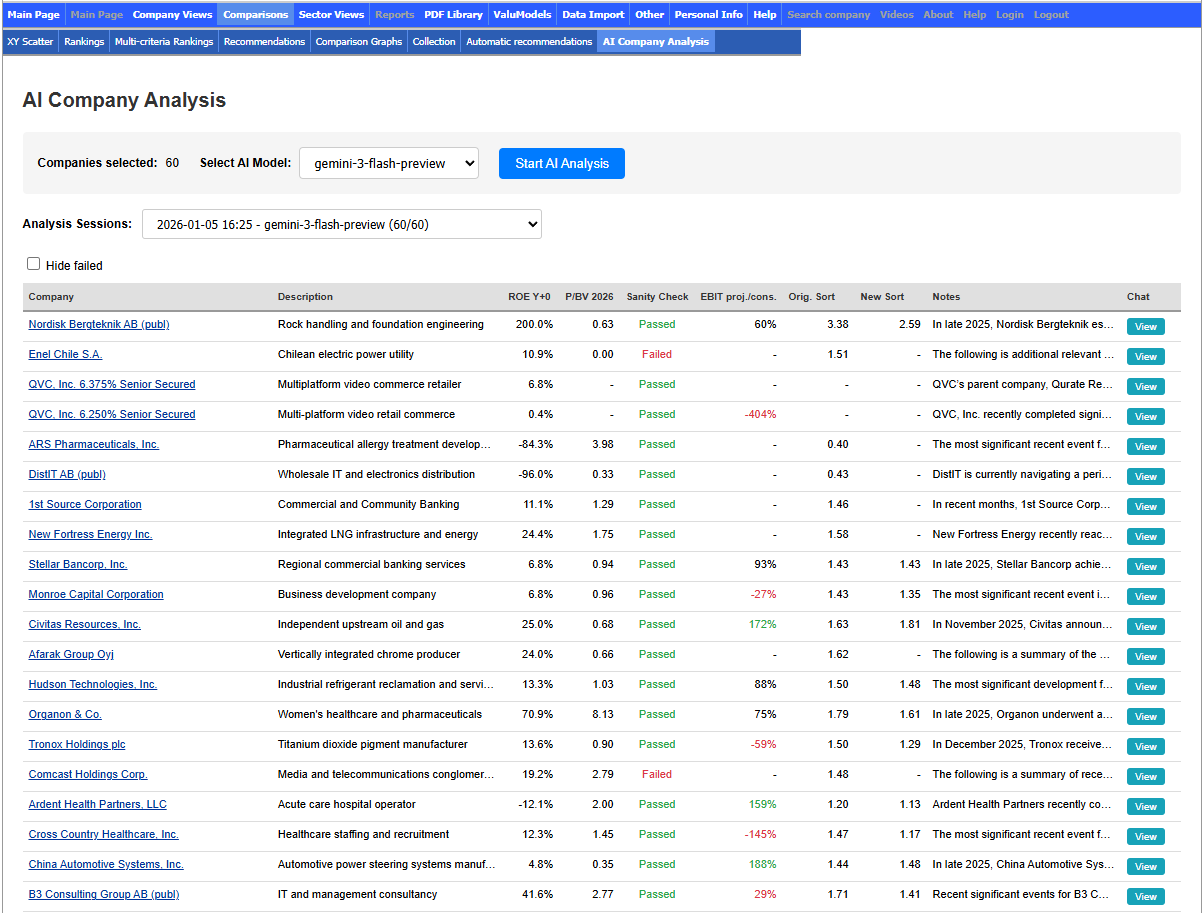Open New Fortress Energy Inc. link
The width and height of the screenshot is (1204, 913).
[90, 534]
